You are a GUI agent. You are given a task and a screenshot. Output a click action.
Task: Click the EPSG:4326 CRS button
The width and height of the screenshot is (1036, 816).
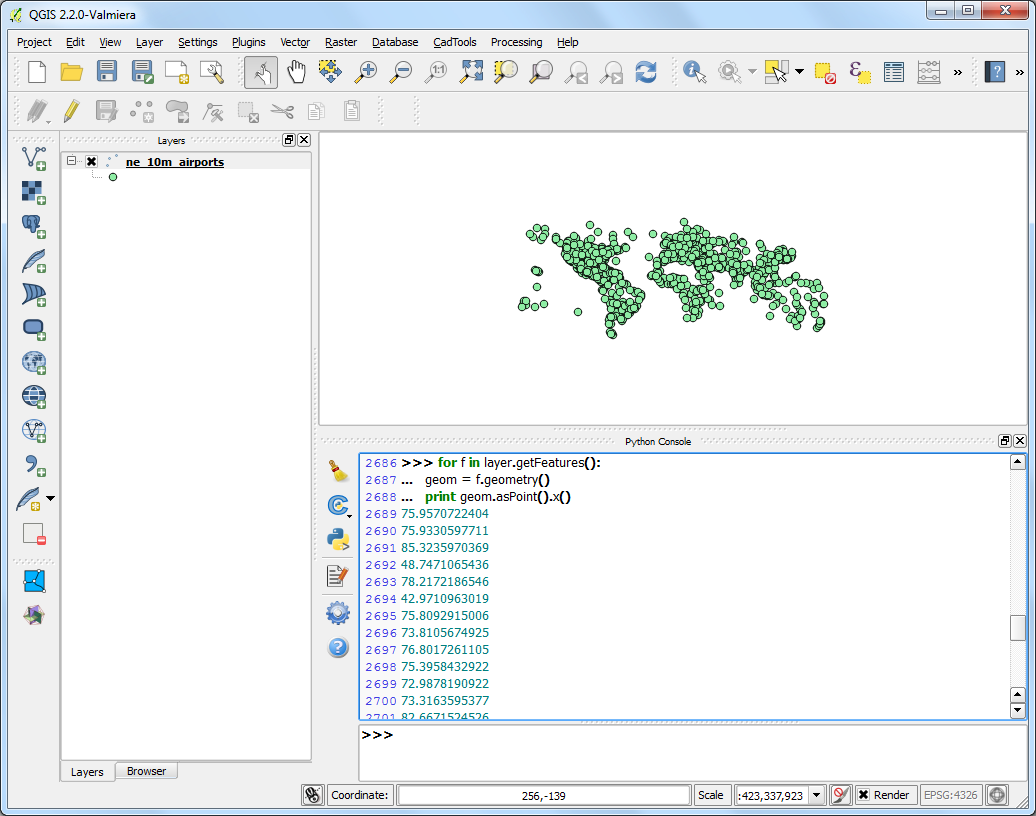pyautogui.click(x=950, y=795)
